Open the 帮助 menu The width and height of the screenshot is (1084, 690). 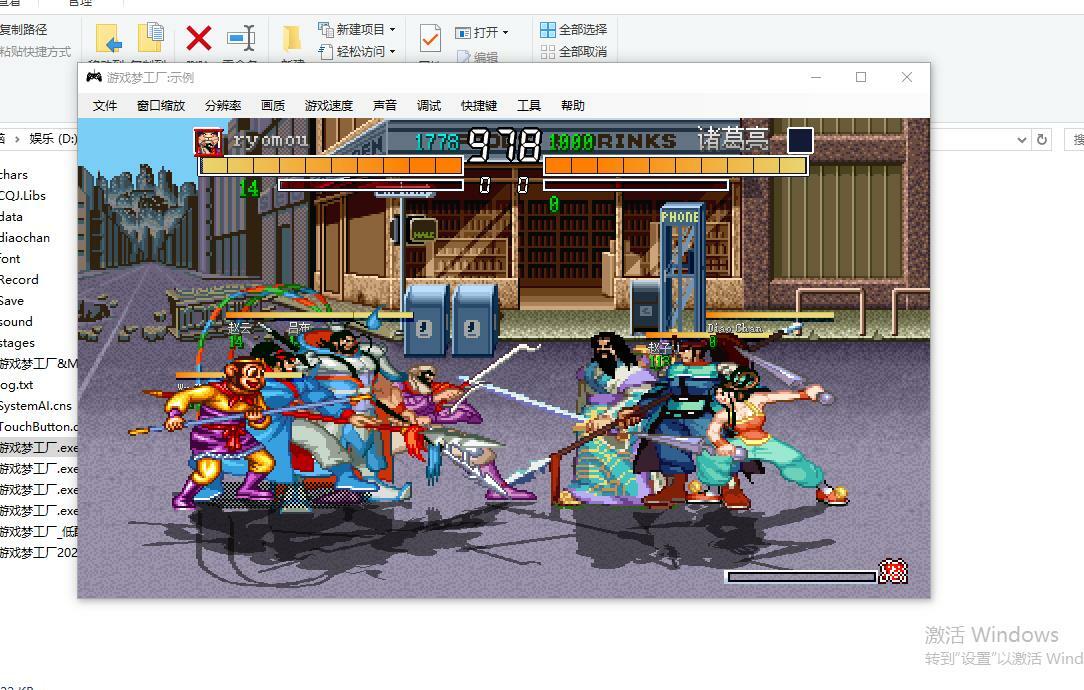[573, 106]
